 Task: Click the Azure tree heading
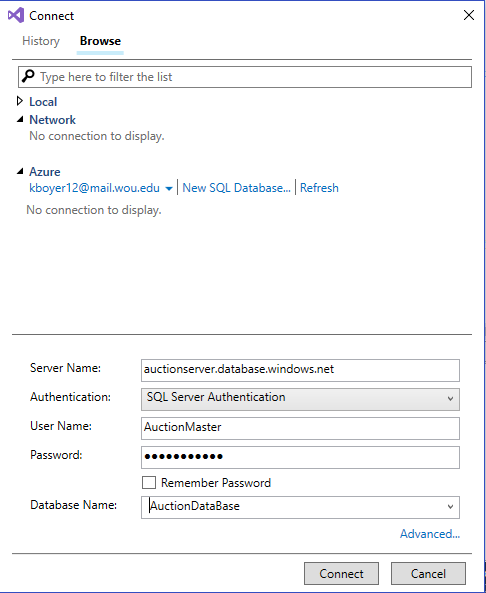[45, 172]
